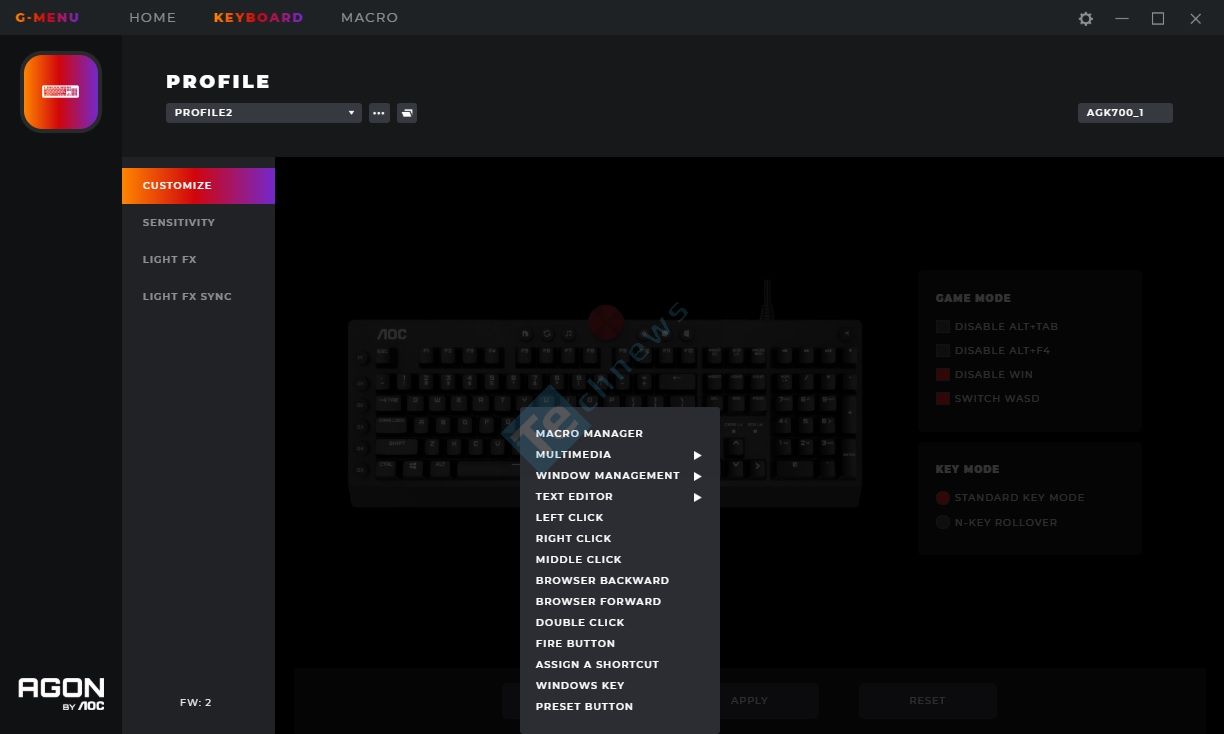
Task: Click the AGON by AOC logo
Action: click(x=61, y=693)
